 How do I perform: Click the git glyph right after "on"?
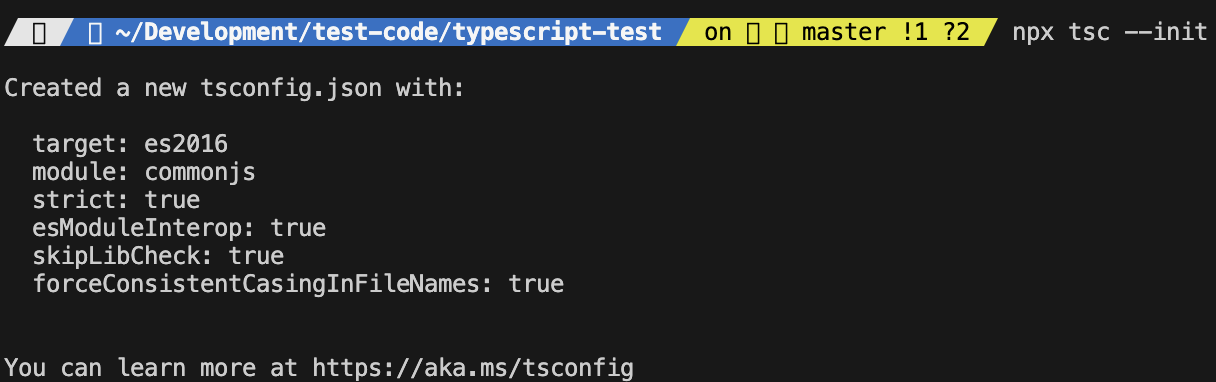tap(754, 33)
